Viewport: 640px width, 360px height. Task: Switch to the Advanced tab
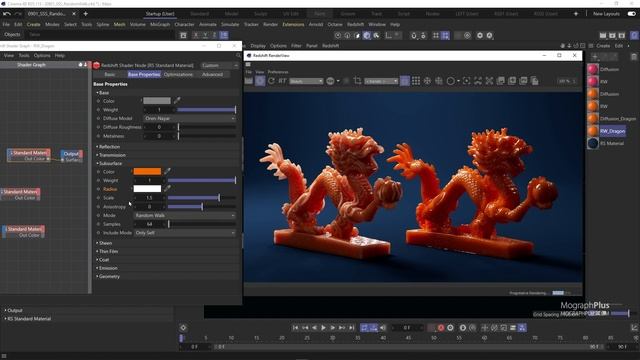(x=212, y=74)
